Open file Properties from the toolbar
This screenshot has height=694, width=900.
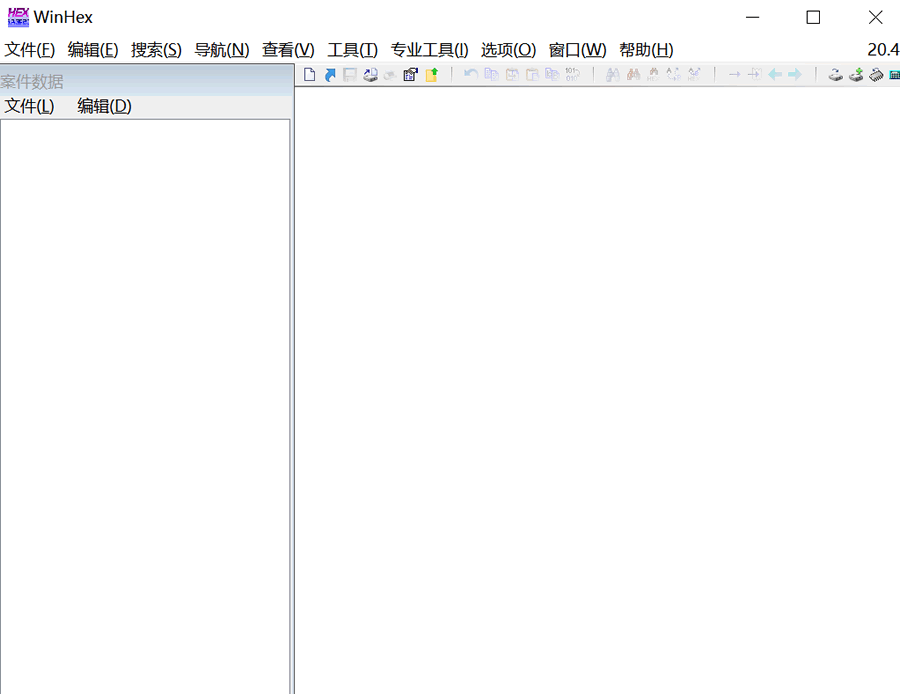click(x=410, y=75)
